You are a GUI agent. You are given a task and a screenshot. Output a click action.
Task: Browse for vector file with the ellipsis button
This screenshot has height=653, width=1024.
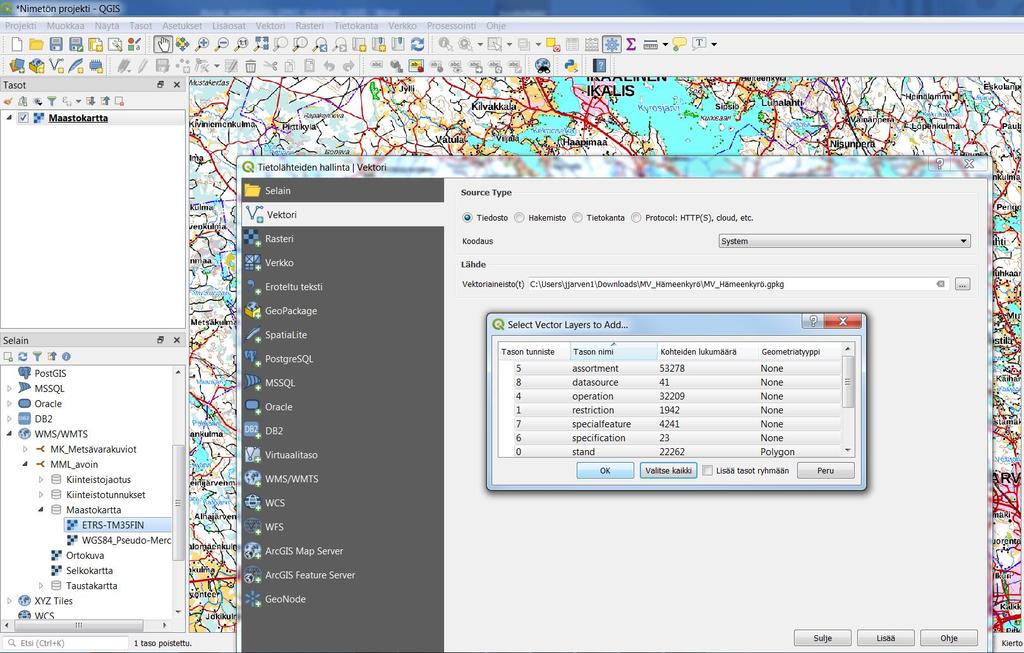962,284
